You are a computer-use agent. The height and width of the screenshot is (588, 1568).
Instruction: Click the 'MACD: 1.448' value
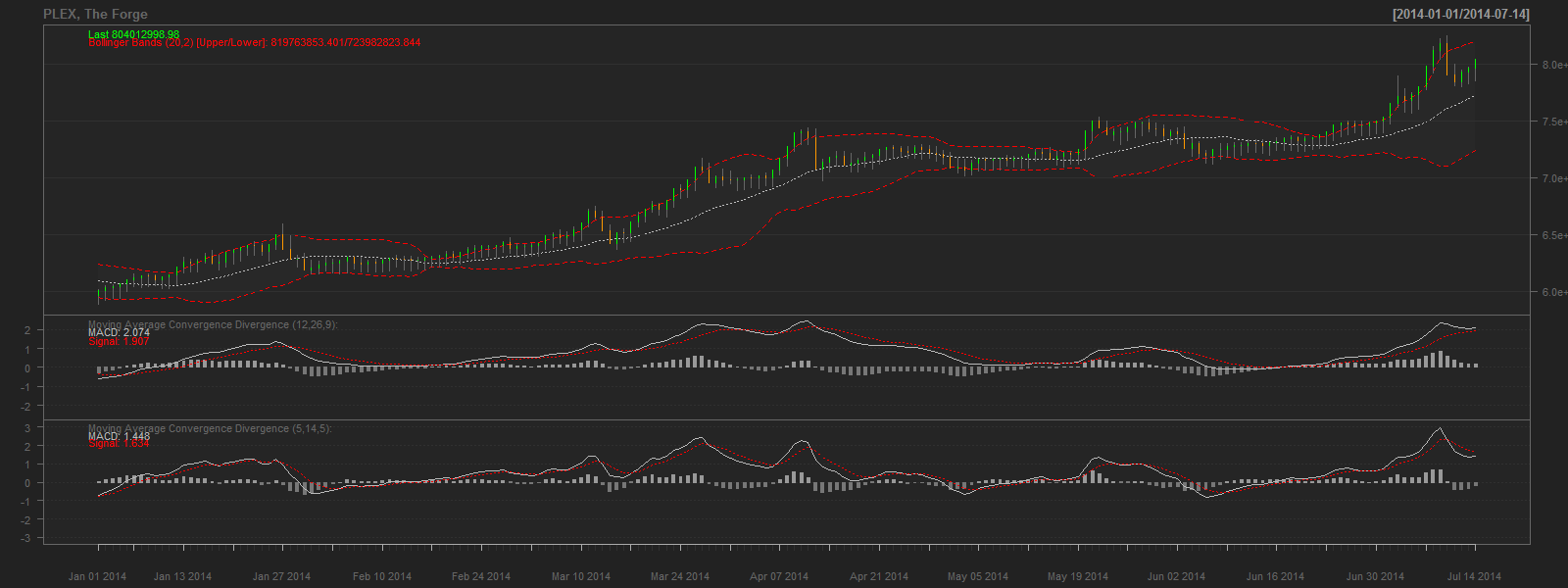coord(119,436)
